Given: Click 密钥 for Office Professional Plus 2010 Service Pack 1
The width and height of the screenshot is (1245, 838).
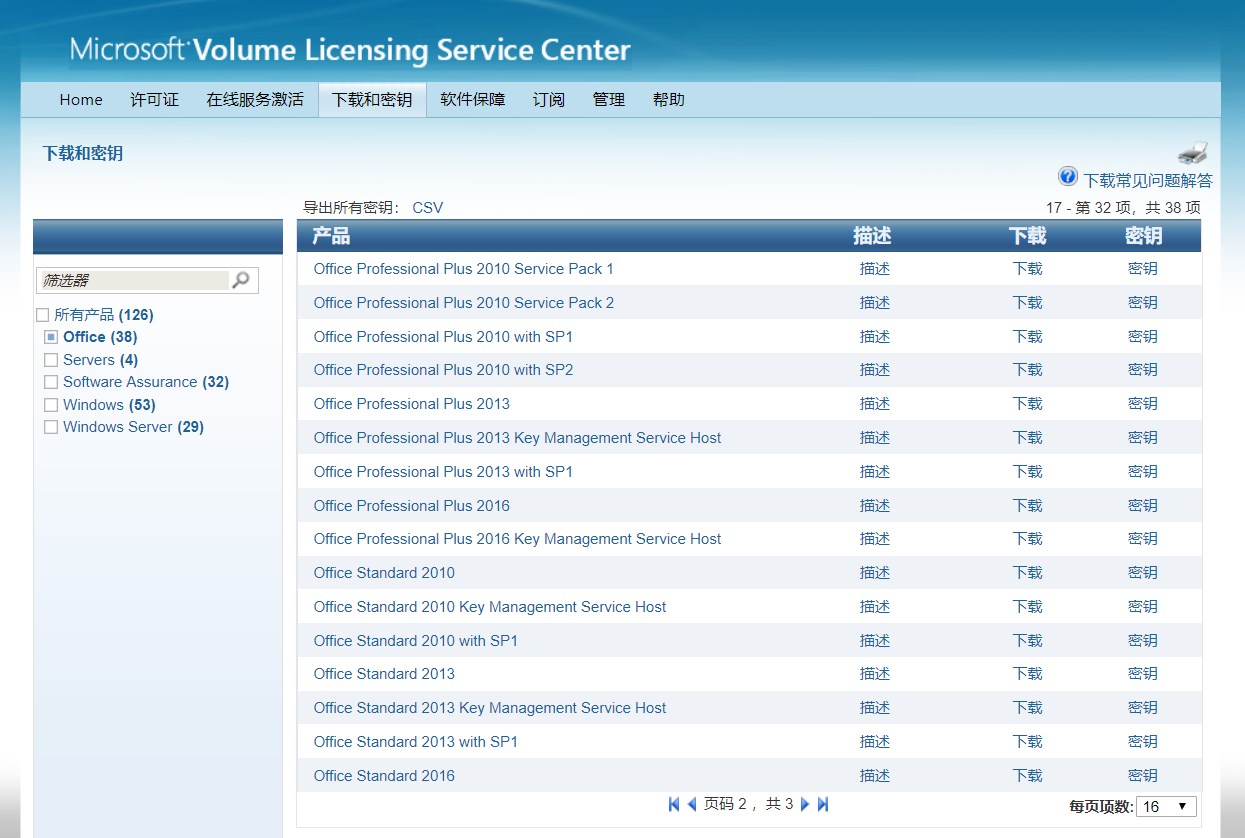Looking at the screenshot, I should 1143,269.
